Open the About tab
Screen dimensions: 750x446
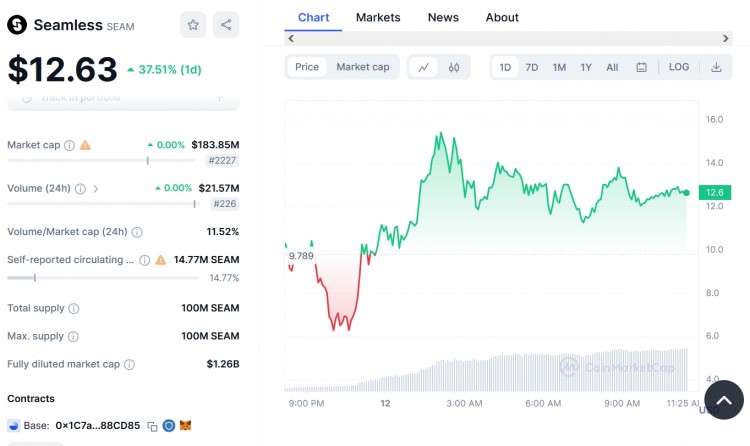point(502,18)
